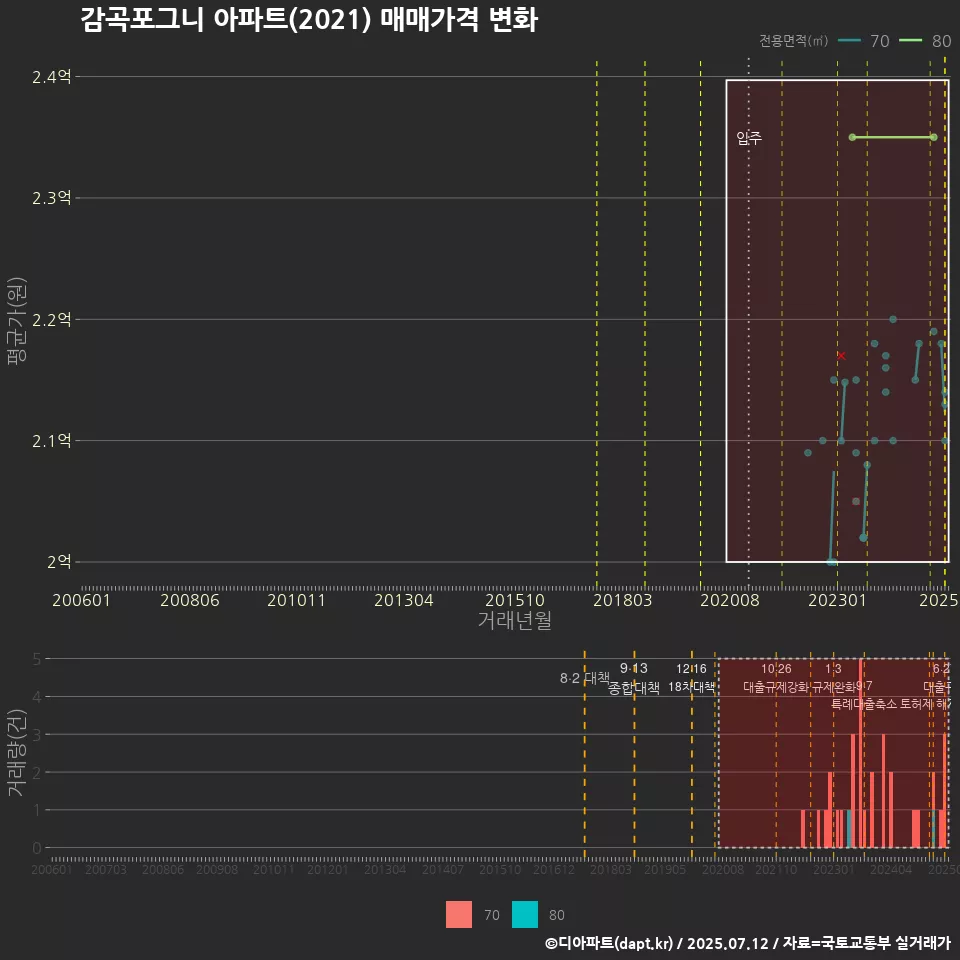The image size is (960, 960).
Task: Click the 0 label on the volume axis
Action: tap(37, 848)
